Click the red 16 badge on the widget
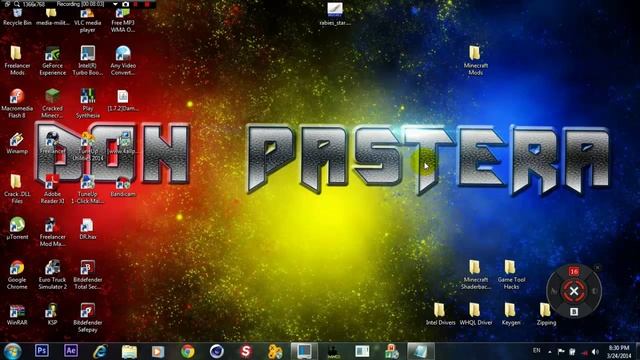The height and width of the screenshot is (360, 640). [574, 271]
